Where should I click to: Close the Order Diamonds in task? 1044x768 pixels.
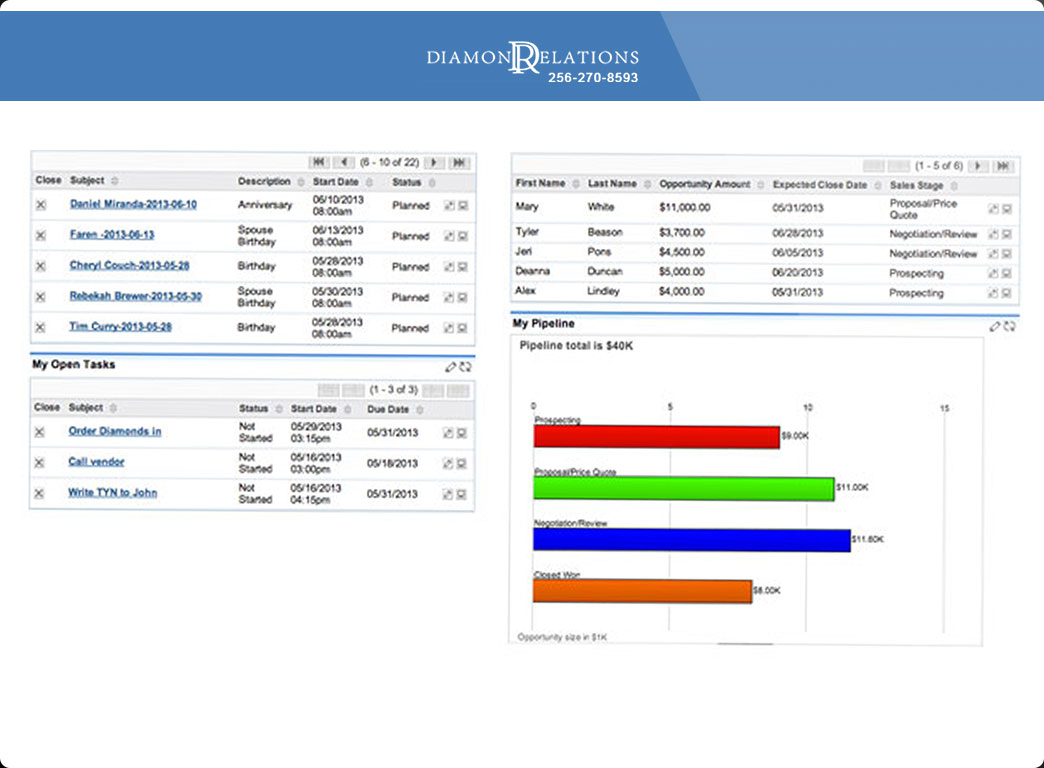tap(40, 432)
